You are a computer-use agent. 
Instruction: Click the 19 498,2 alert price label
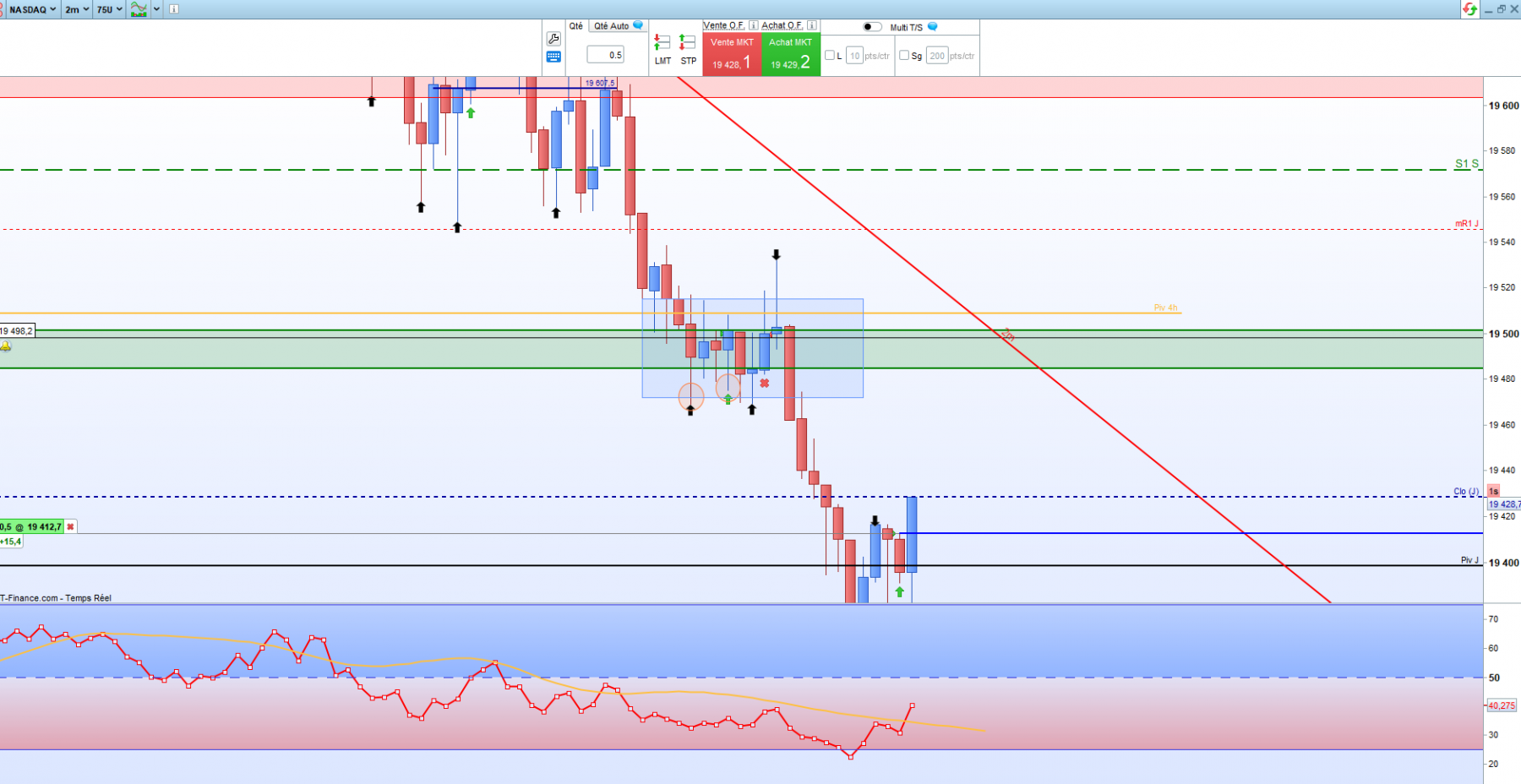17,331
